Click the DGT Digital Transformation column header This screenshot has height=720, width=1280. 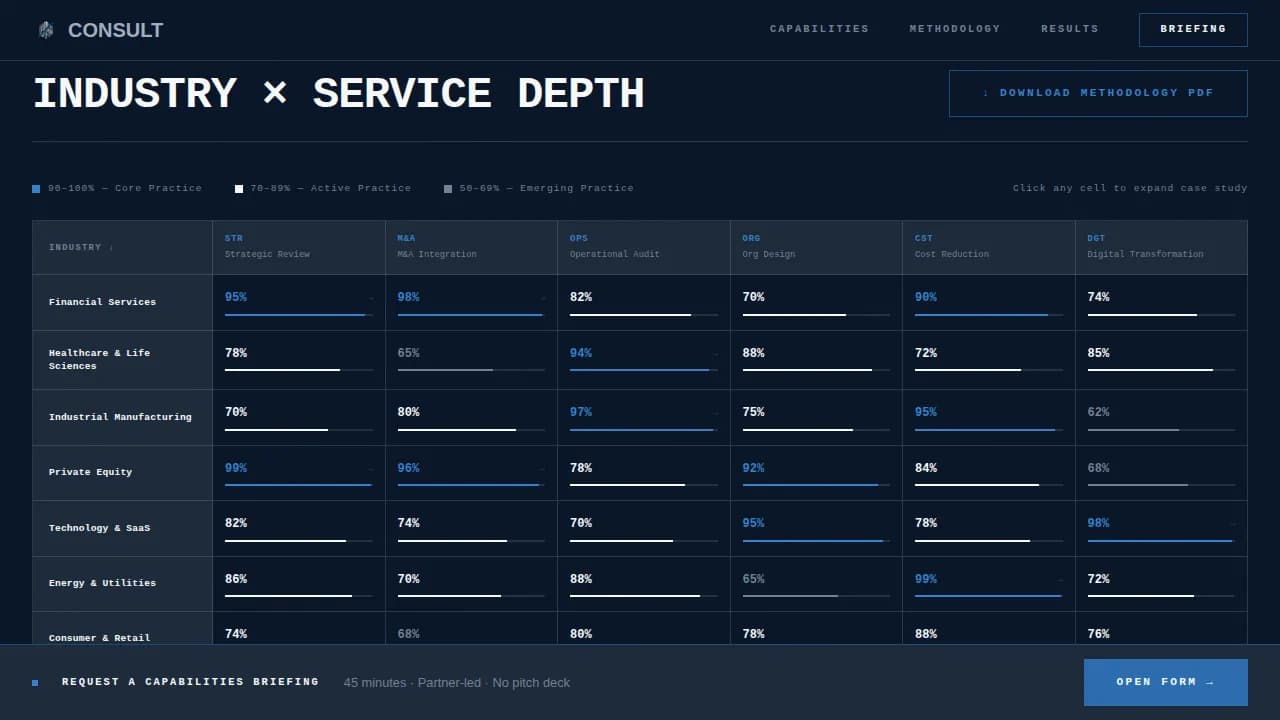pos(1161,247)
